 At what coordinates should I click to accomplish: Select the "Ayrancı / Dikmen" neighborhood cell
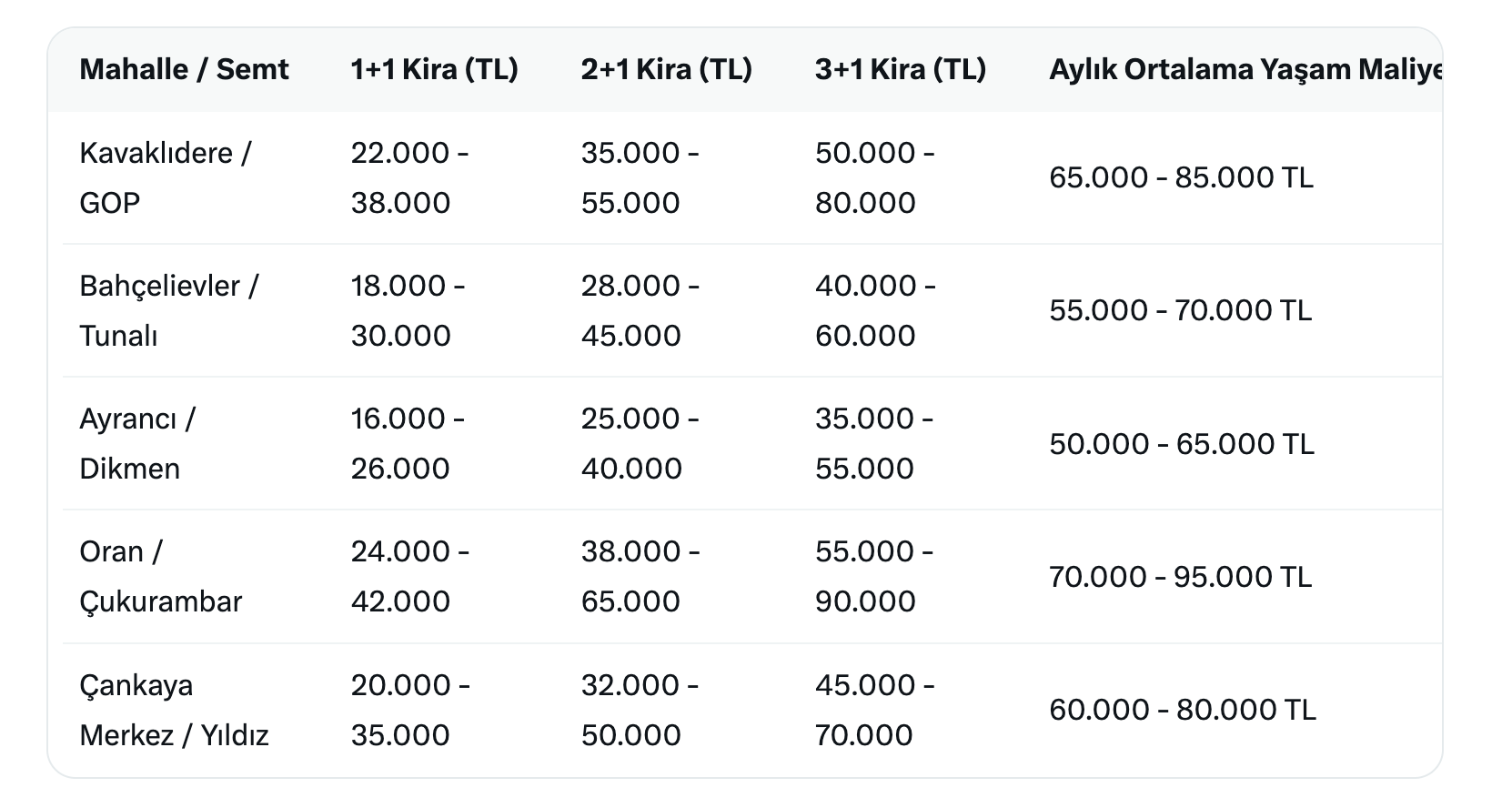137,443
